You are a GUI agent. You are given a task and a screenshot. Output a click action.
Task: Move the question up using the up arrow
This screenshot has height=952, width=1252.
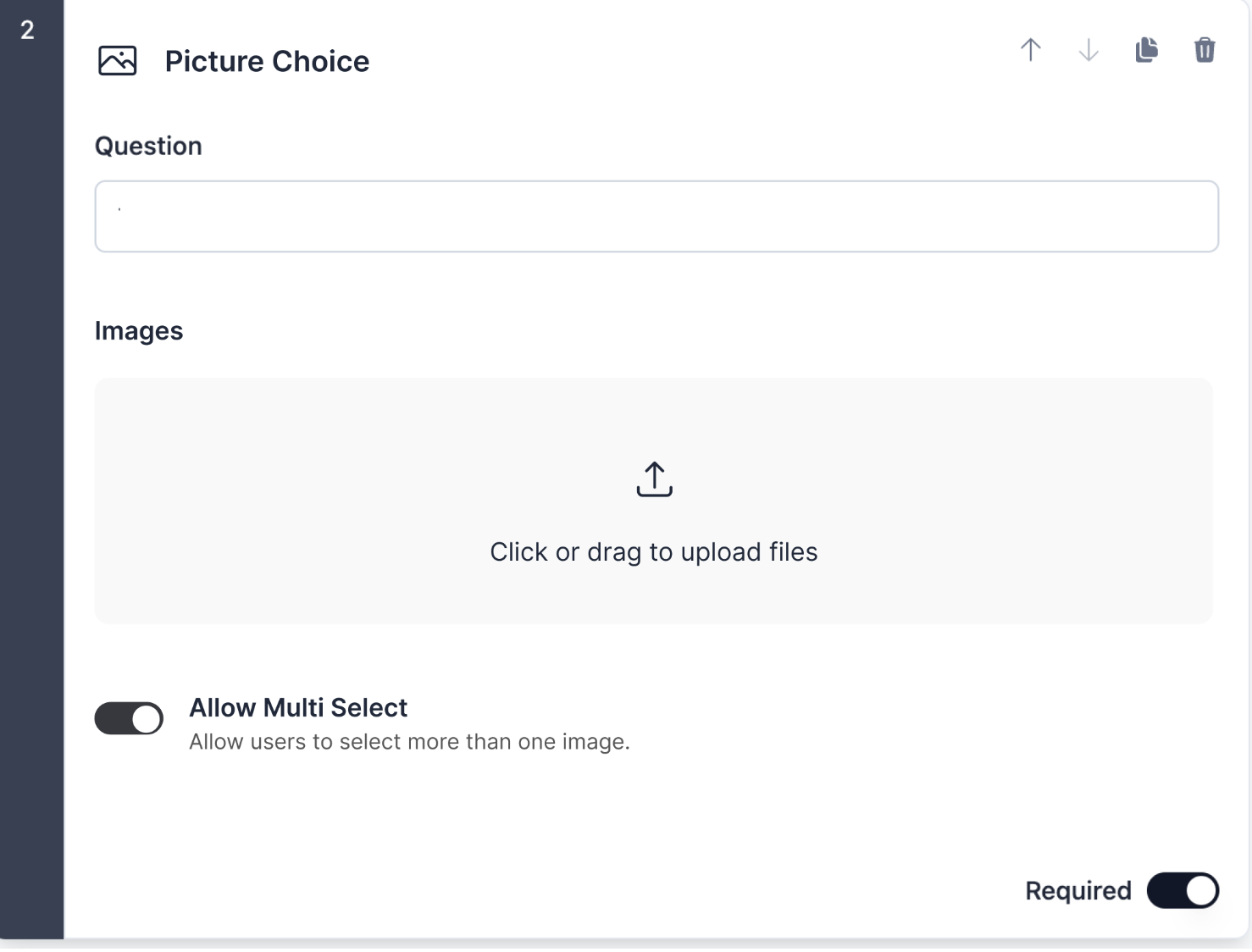pyautogui.click(x=1030, y=50)
